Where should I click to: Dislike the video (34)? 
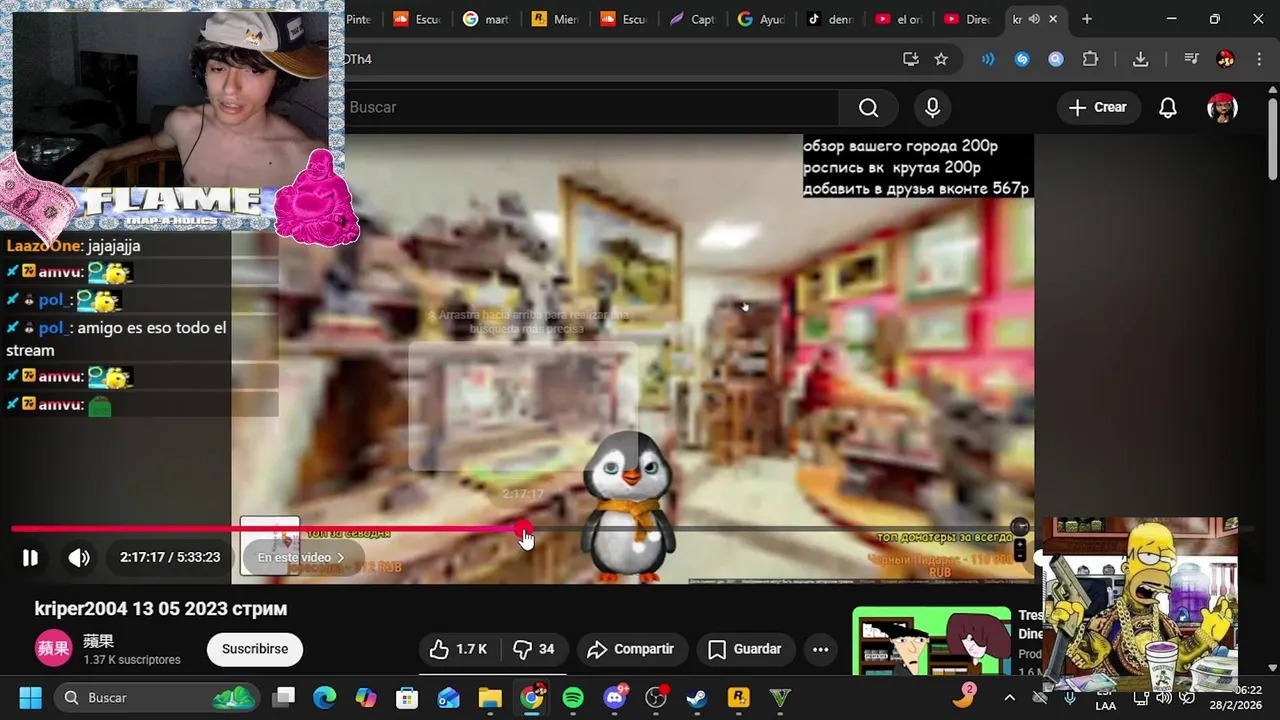click(534, 650)
